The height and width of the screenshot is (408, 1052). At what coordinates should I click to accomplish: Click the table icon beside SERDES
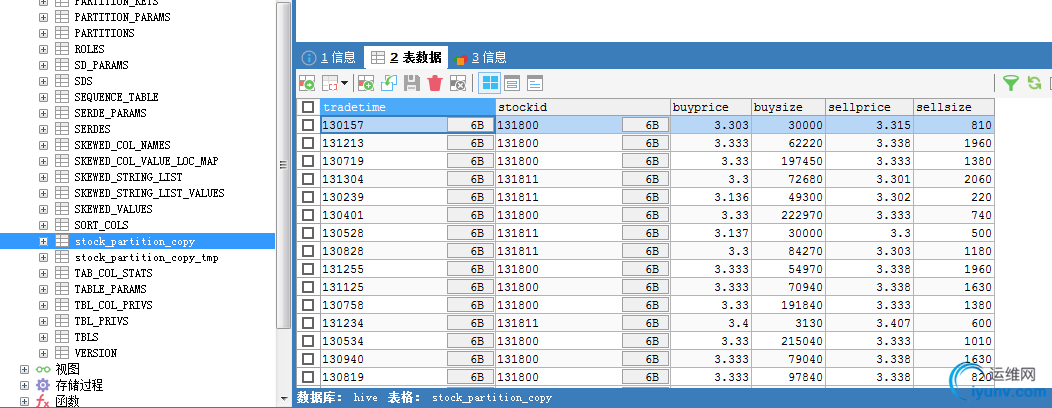click(x=62, y=129)
